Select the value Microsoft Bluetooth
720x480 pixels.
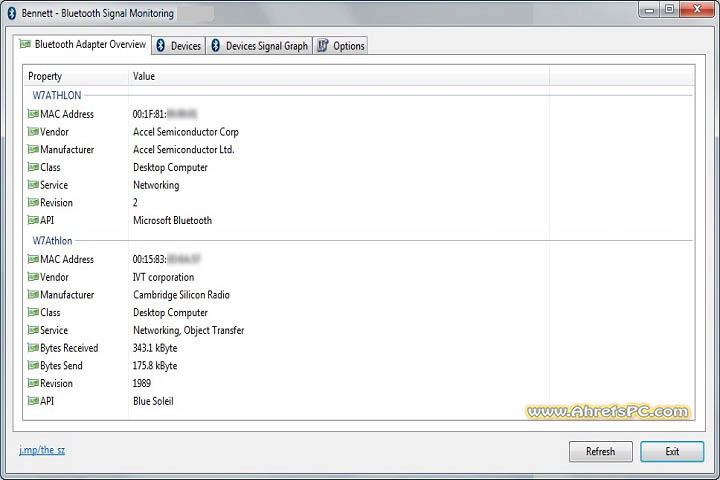pos(173,220)
